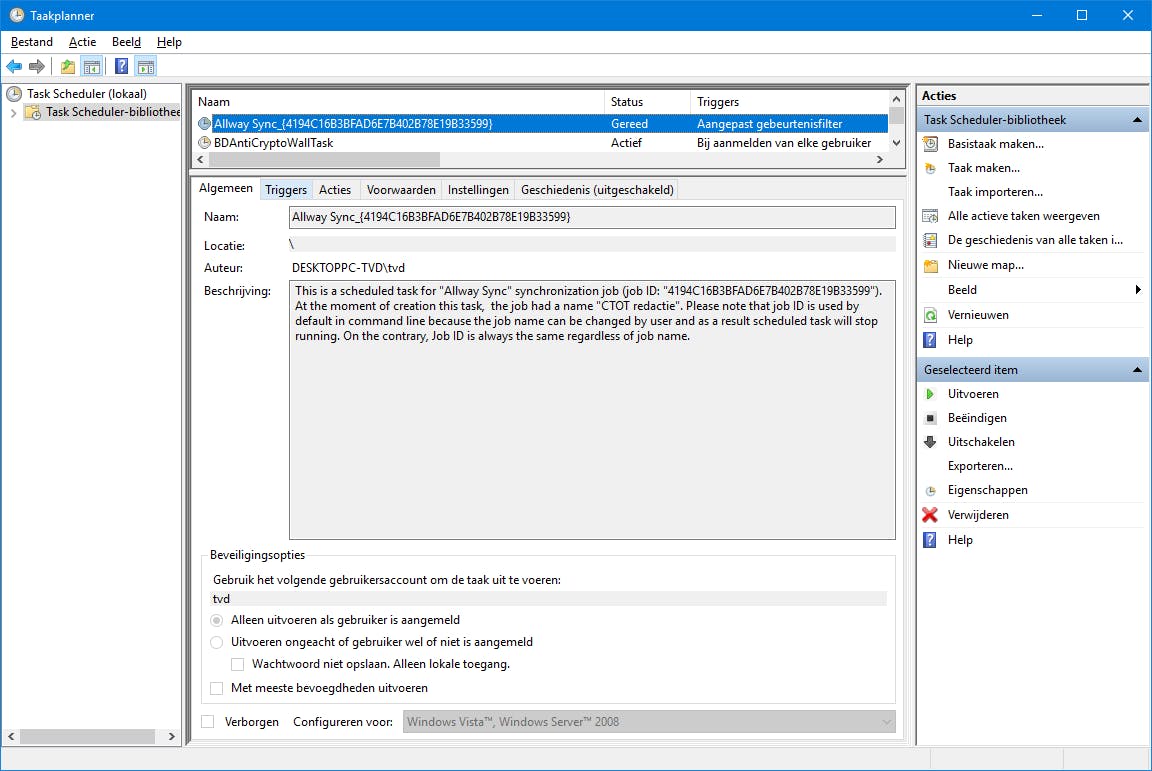Click the task list horizontal scroll-right arrow
This screenshot has width=1152, height=771.
tap(880, 159)
